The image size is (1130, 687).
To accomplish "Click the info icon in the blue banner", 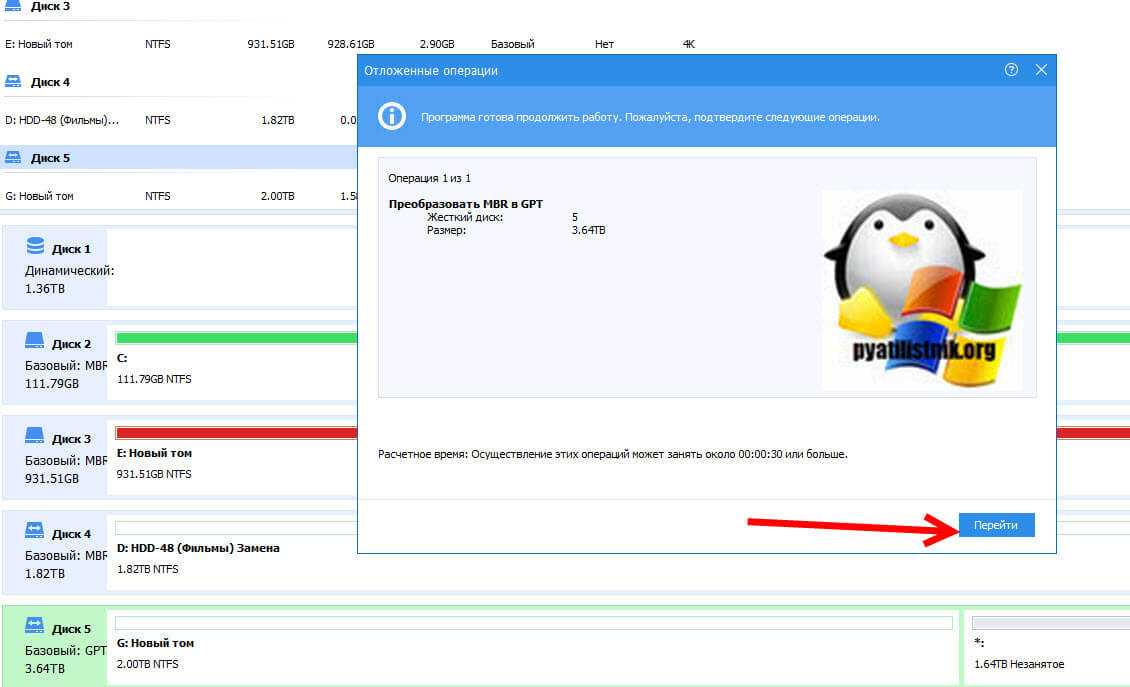I will click(x=391, y=116).
